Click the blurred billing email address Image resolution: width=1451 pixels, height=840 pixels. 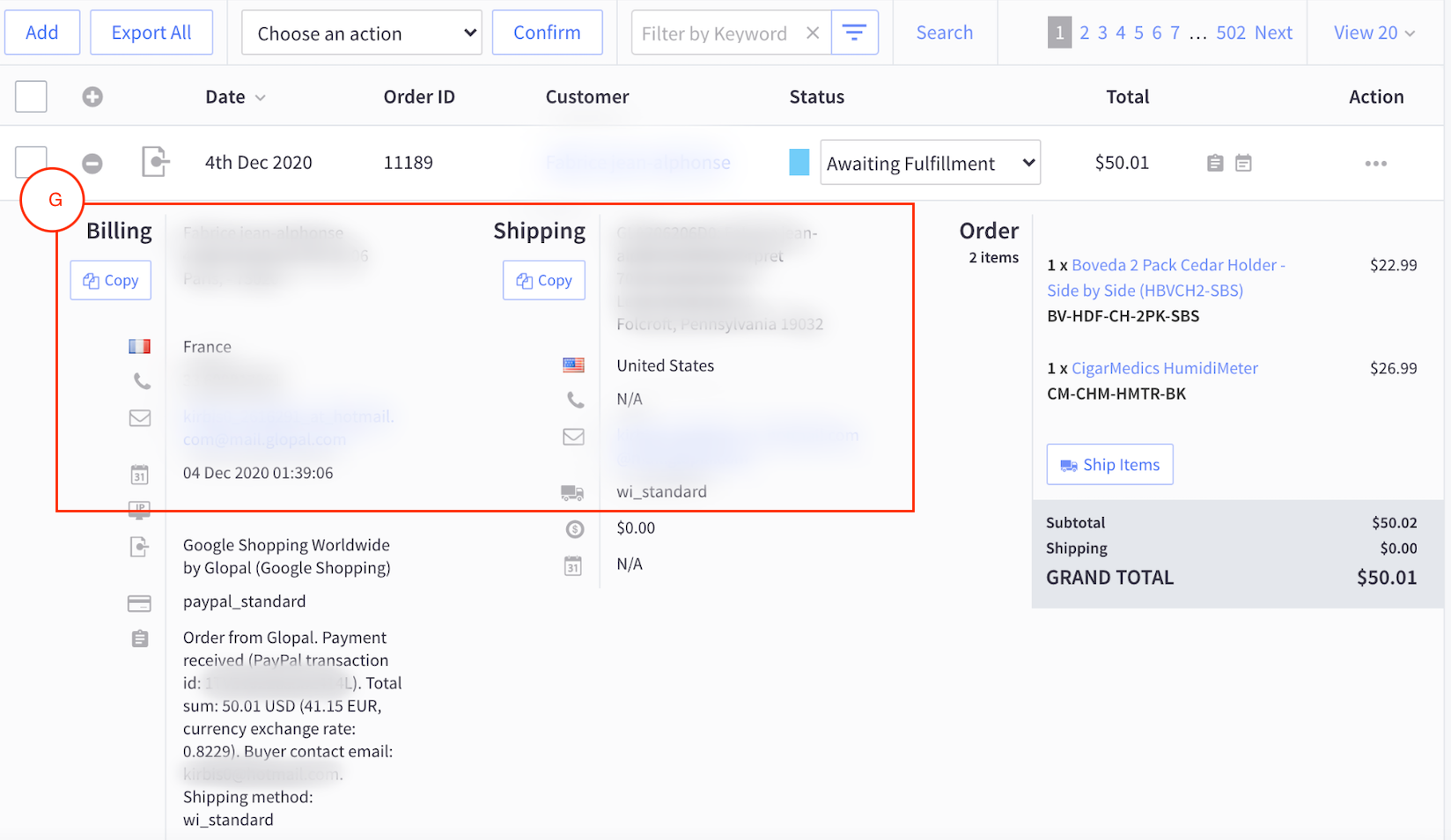tap(289, 428)
